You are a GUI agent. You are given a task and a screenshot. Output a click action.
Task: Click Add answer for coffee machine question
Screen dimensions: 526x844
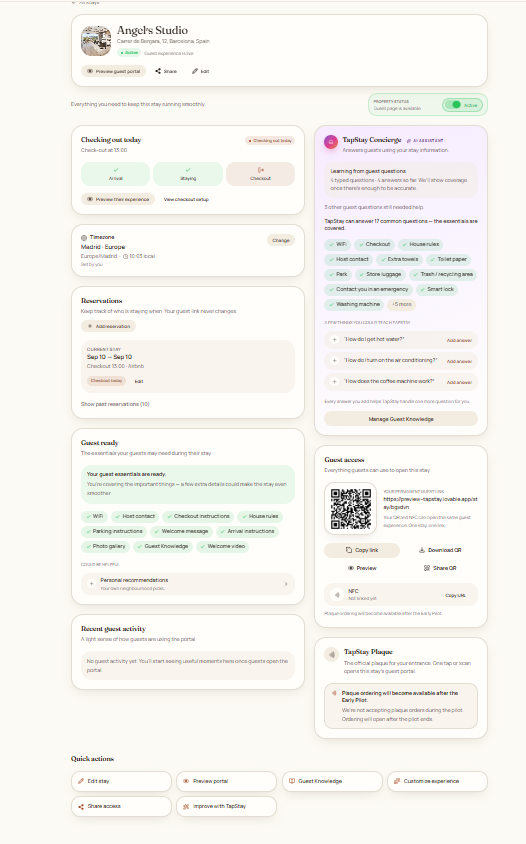tap(459, 382)
